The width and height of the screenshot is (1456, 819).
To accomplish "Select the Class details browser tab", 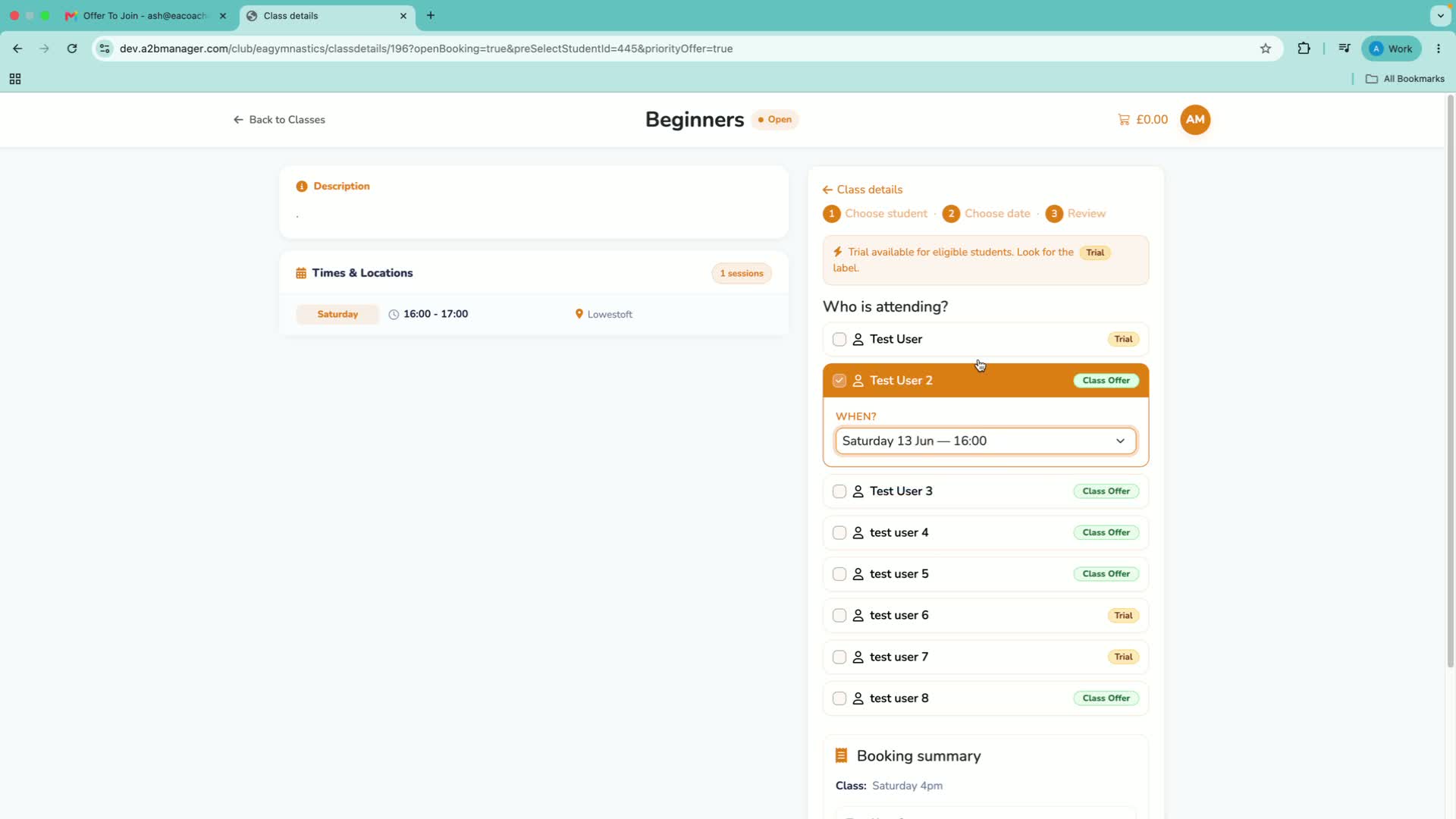I will click(x=327, y=16).
